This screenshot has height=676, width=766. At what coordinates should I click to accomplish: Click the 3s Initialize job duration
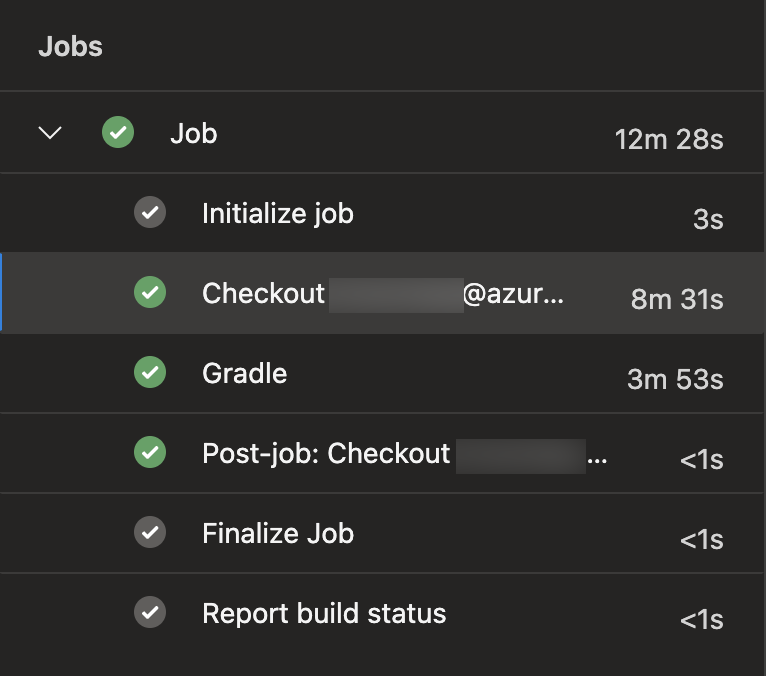coord(708,219)
